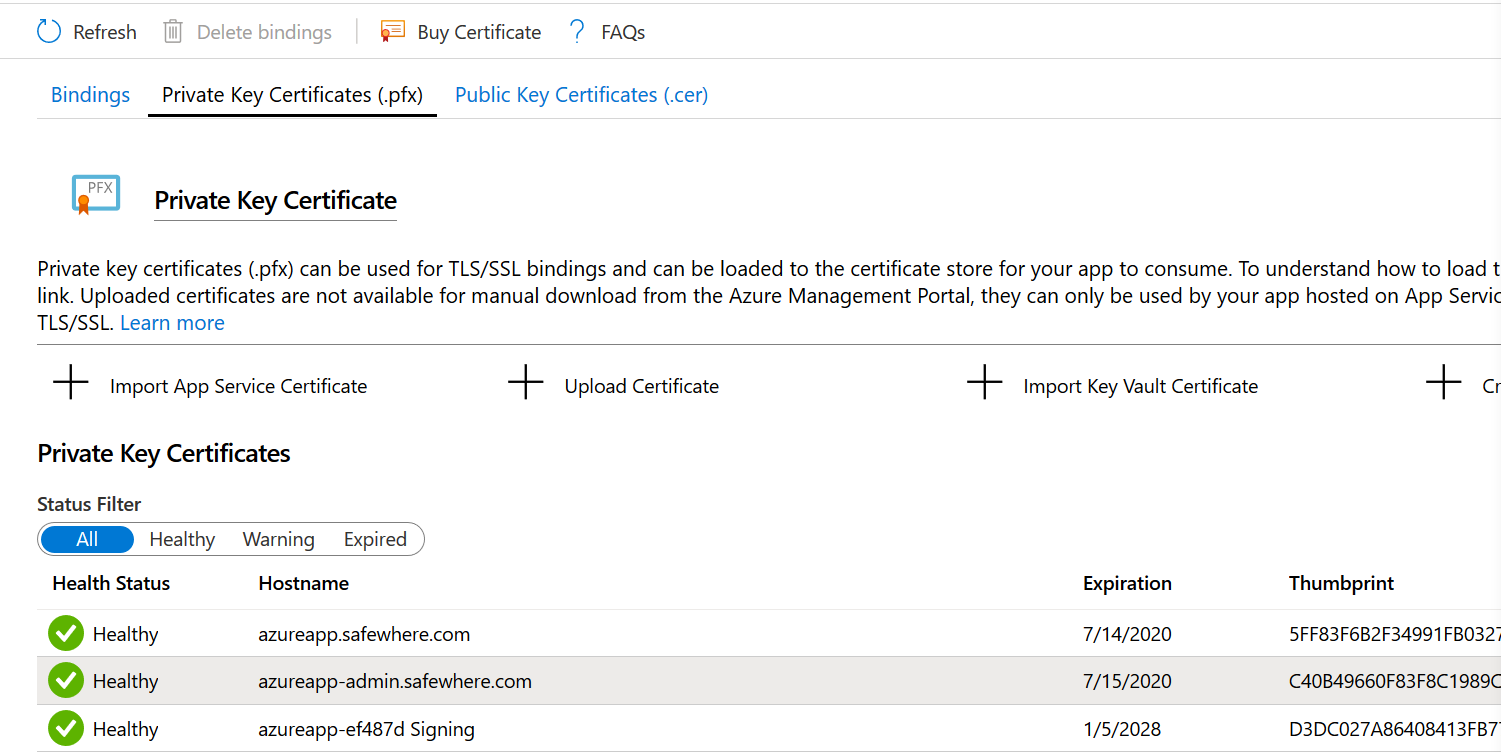Open Public Key Certificates (.cer) tab

581,95
